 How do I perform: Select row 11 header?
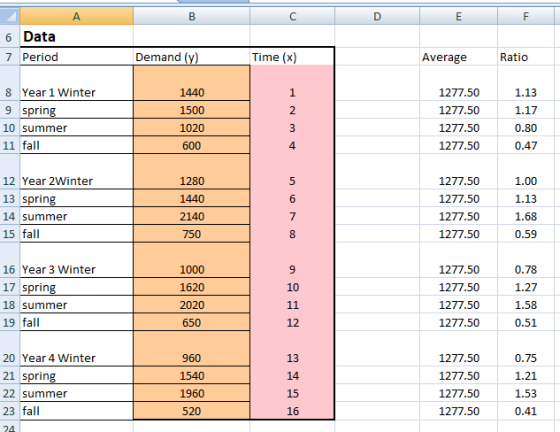[10, 145]
